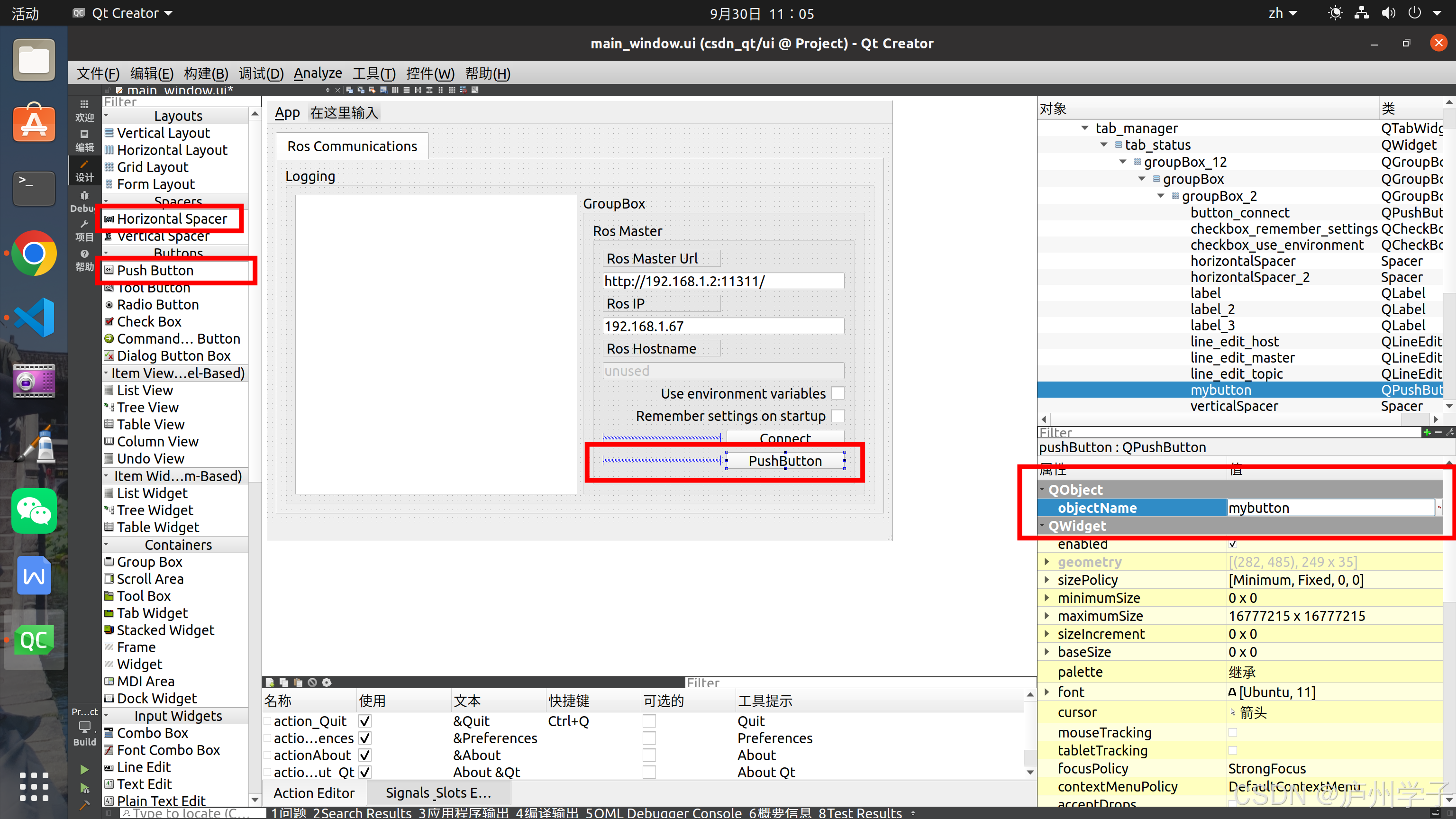1456x819 pixels.
Task: Enable Use environment variables checkbox
Action: click(x=837, y=393)
